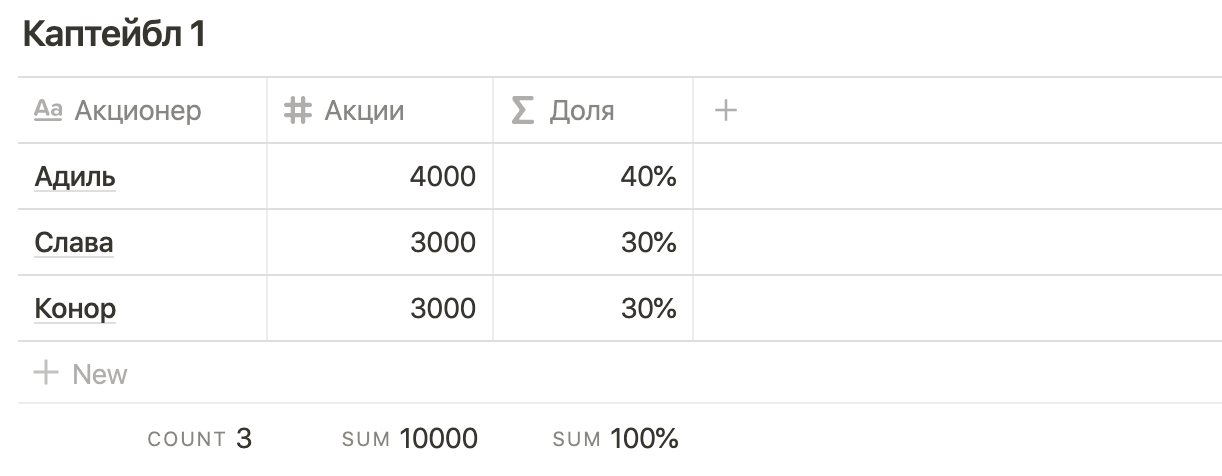Screen dimensions: 1222x476
Task: Click the sigma formula icon beside Доля
Action: click(522, 110)
